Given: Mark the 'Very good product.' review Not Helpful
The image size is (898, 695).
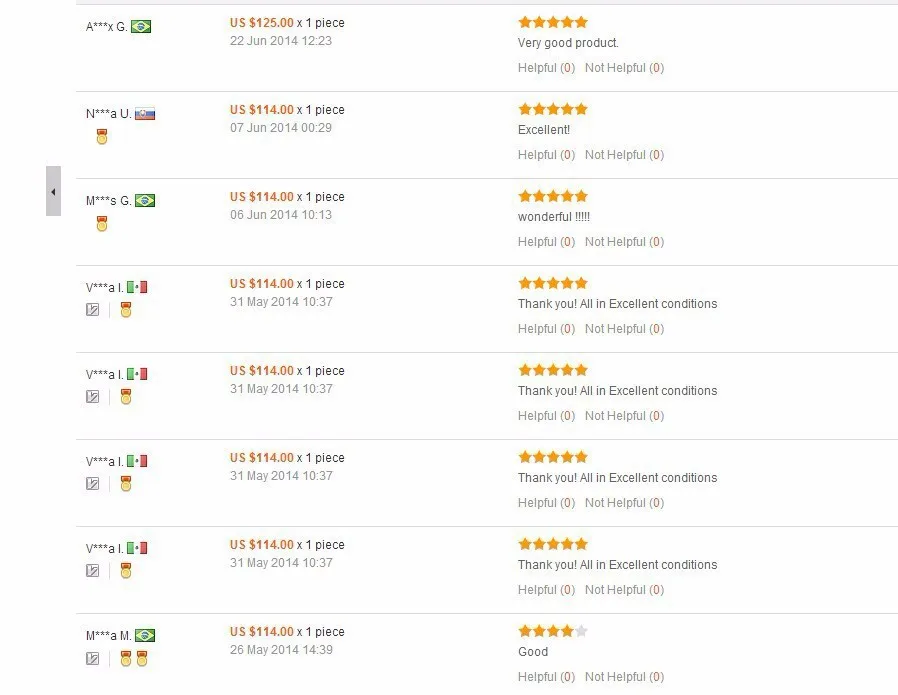Looking at the screenshot, I should pos(624,68).
